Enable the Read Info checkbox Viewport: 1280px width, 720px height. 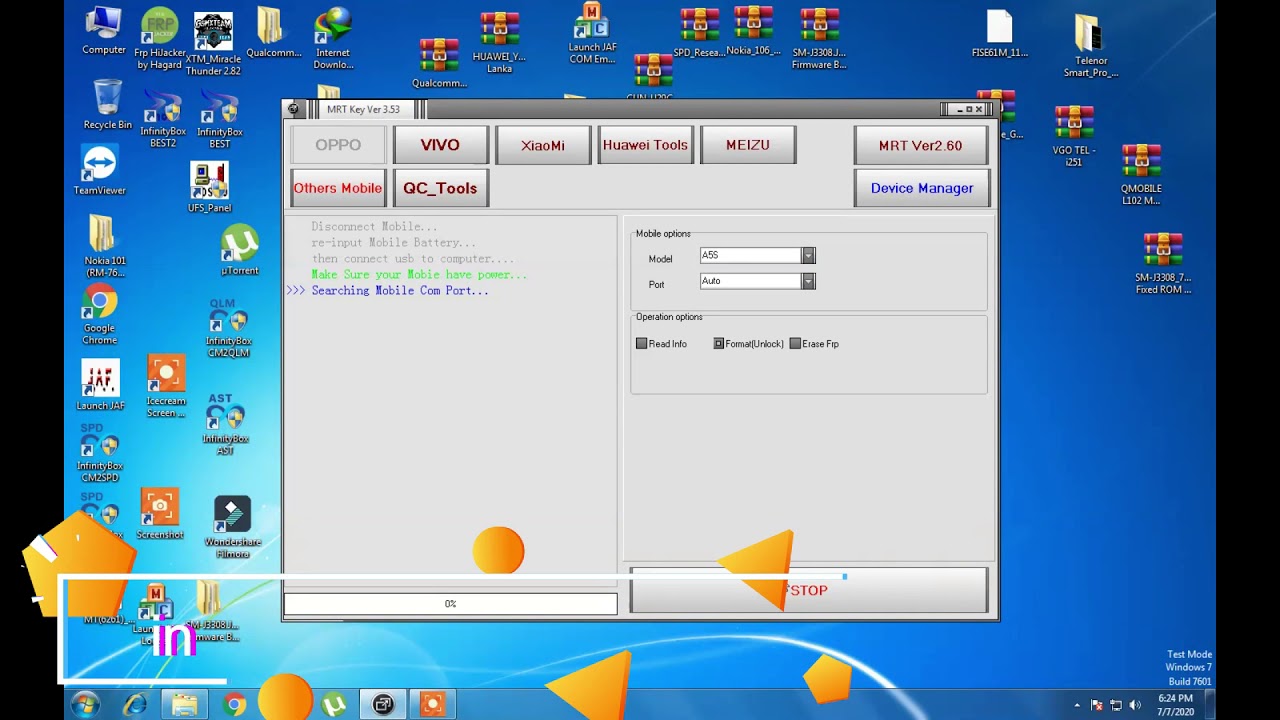click(x=642, y=344)
